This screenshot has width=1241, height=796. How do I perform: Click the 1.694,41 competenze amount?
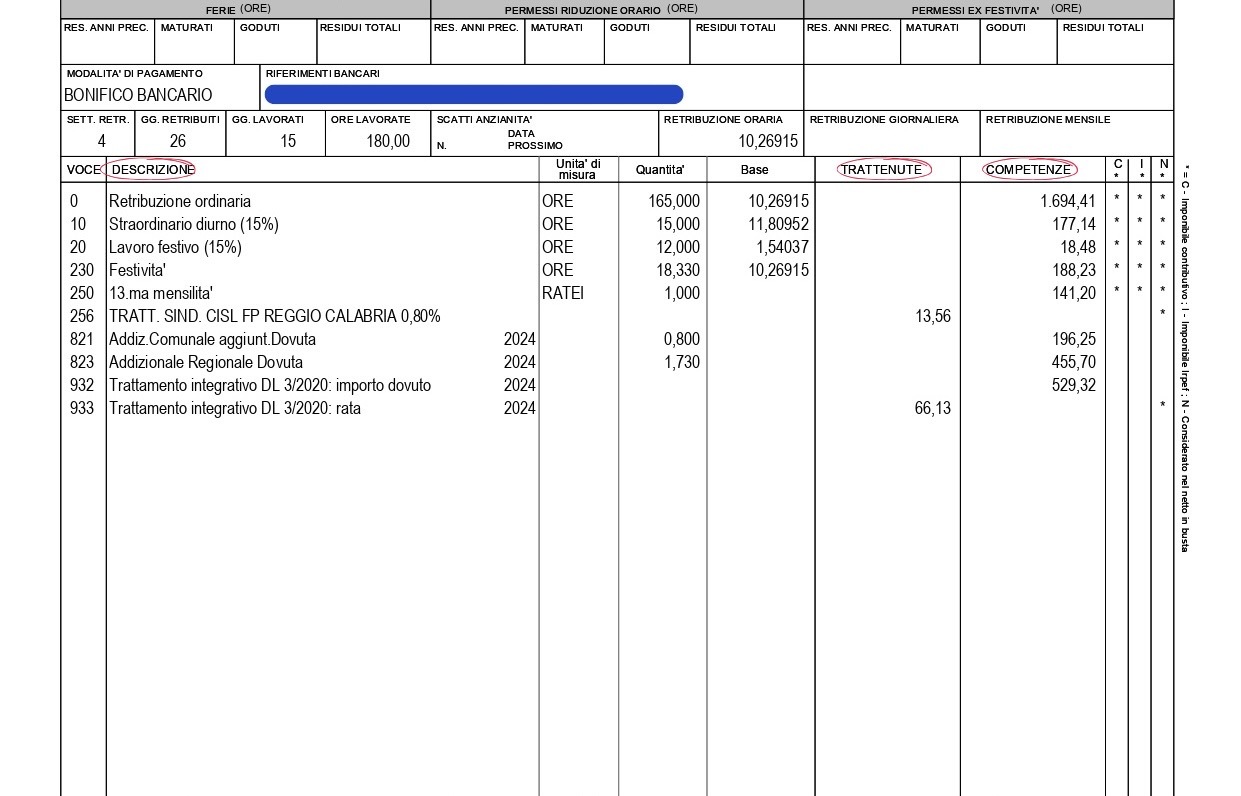pos(1068,201)
